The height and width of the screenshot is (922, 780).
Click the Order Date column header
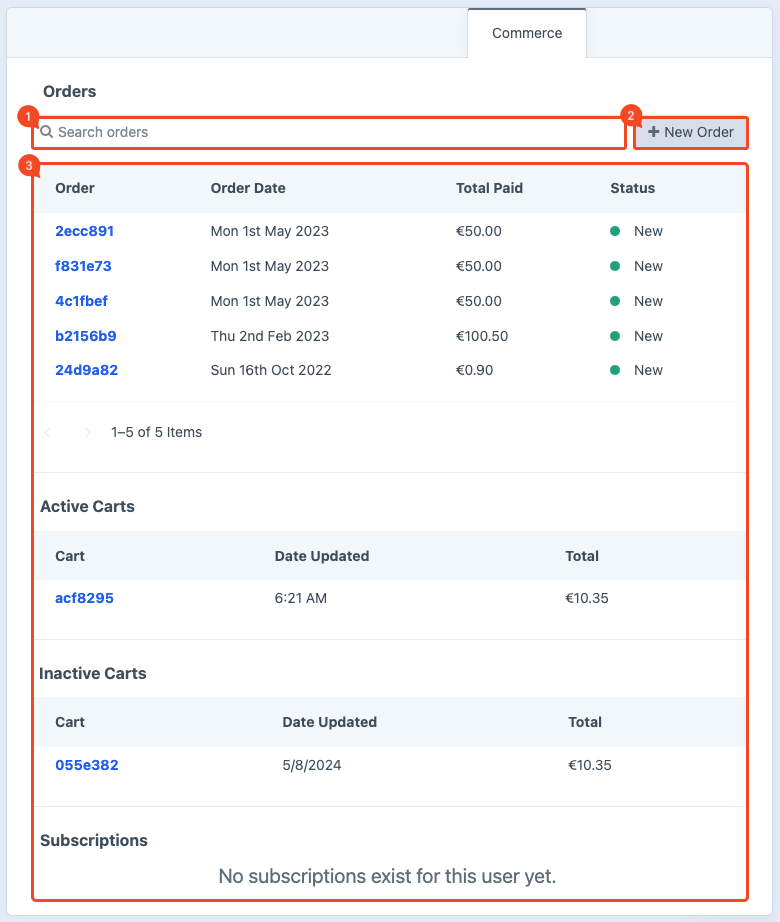(x=248, y=188)
